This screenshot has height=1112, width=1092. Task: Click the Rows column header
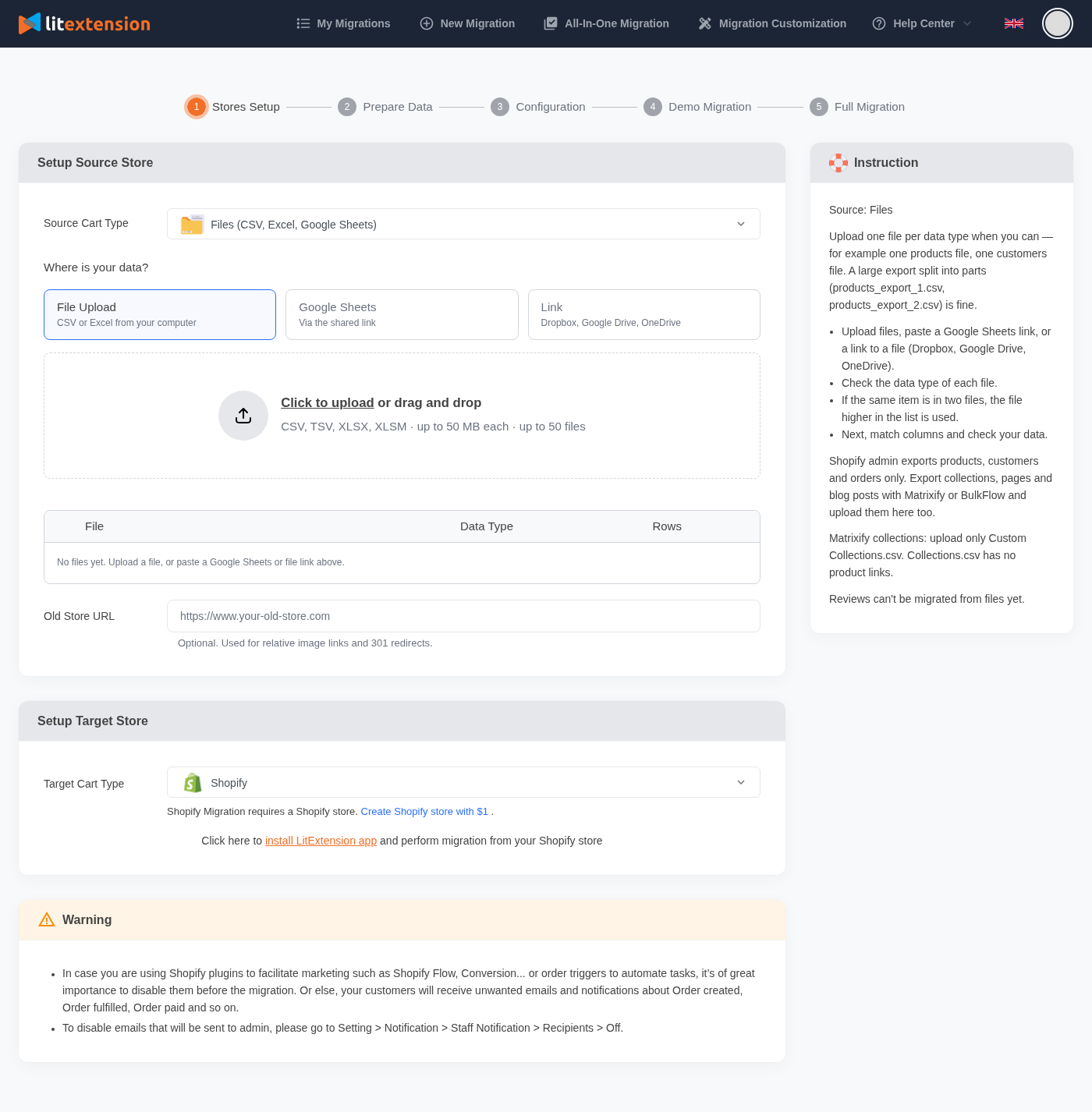pyautogui.click(x=667, y=526)
